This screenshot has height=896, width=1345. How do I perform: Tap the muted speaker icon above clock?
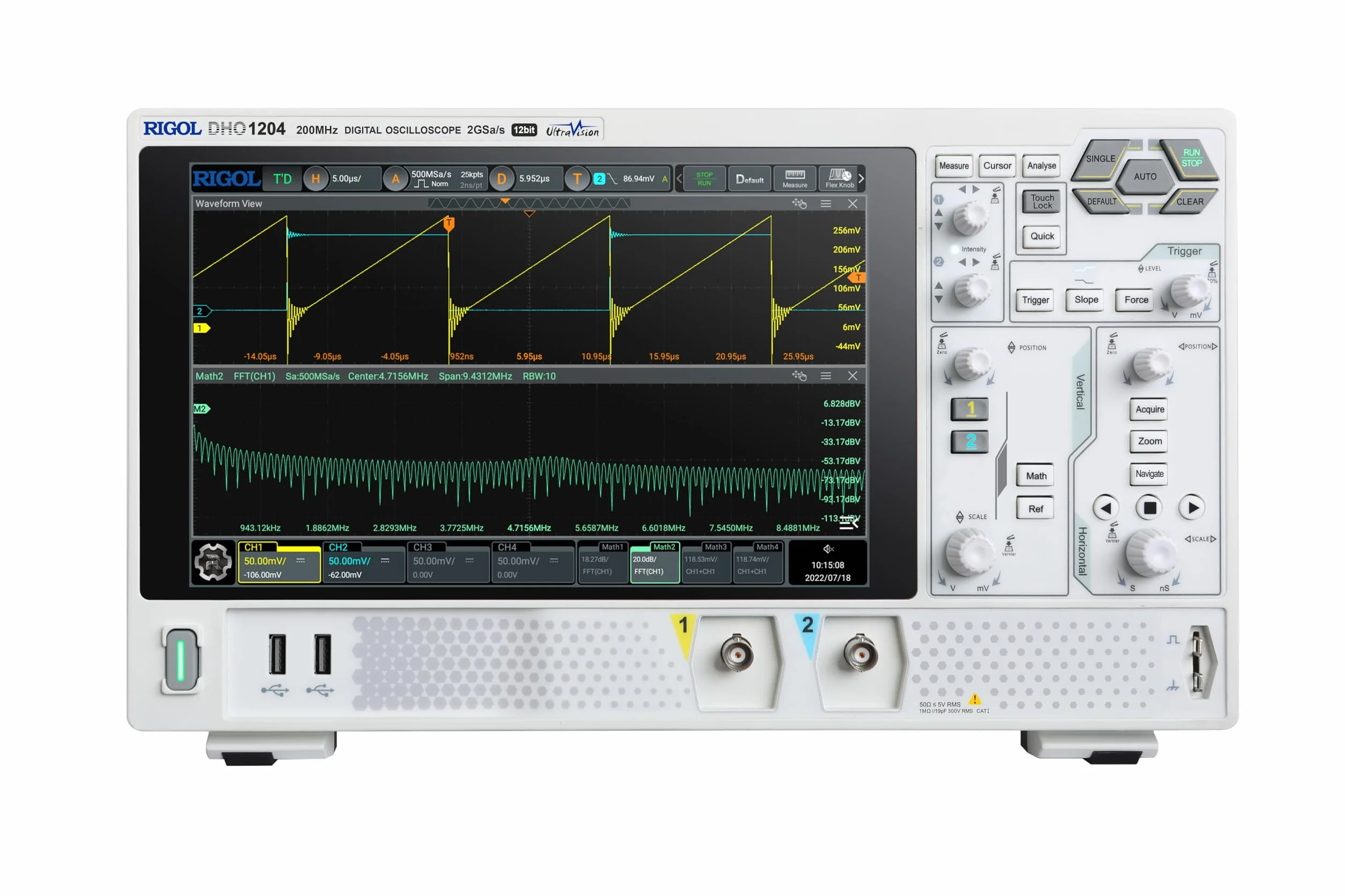click(828, 548)
